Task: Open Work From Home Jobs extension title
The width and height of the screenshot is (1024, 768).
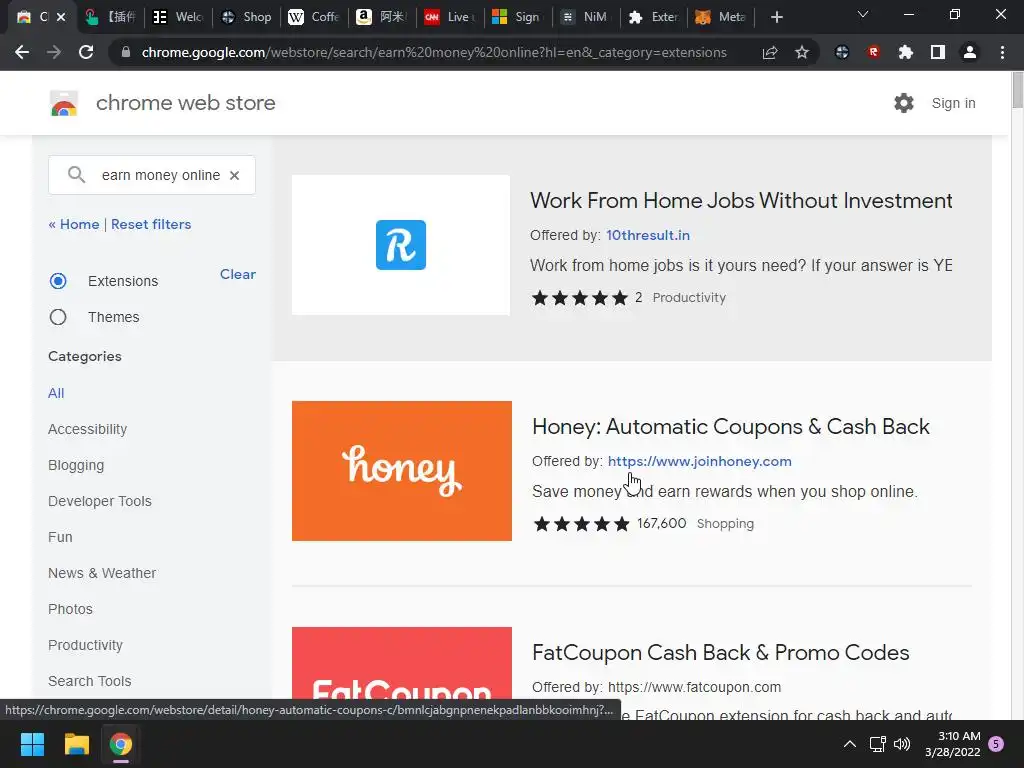Action: click(741, 200)
